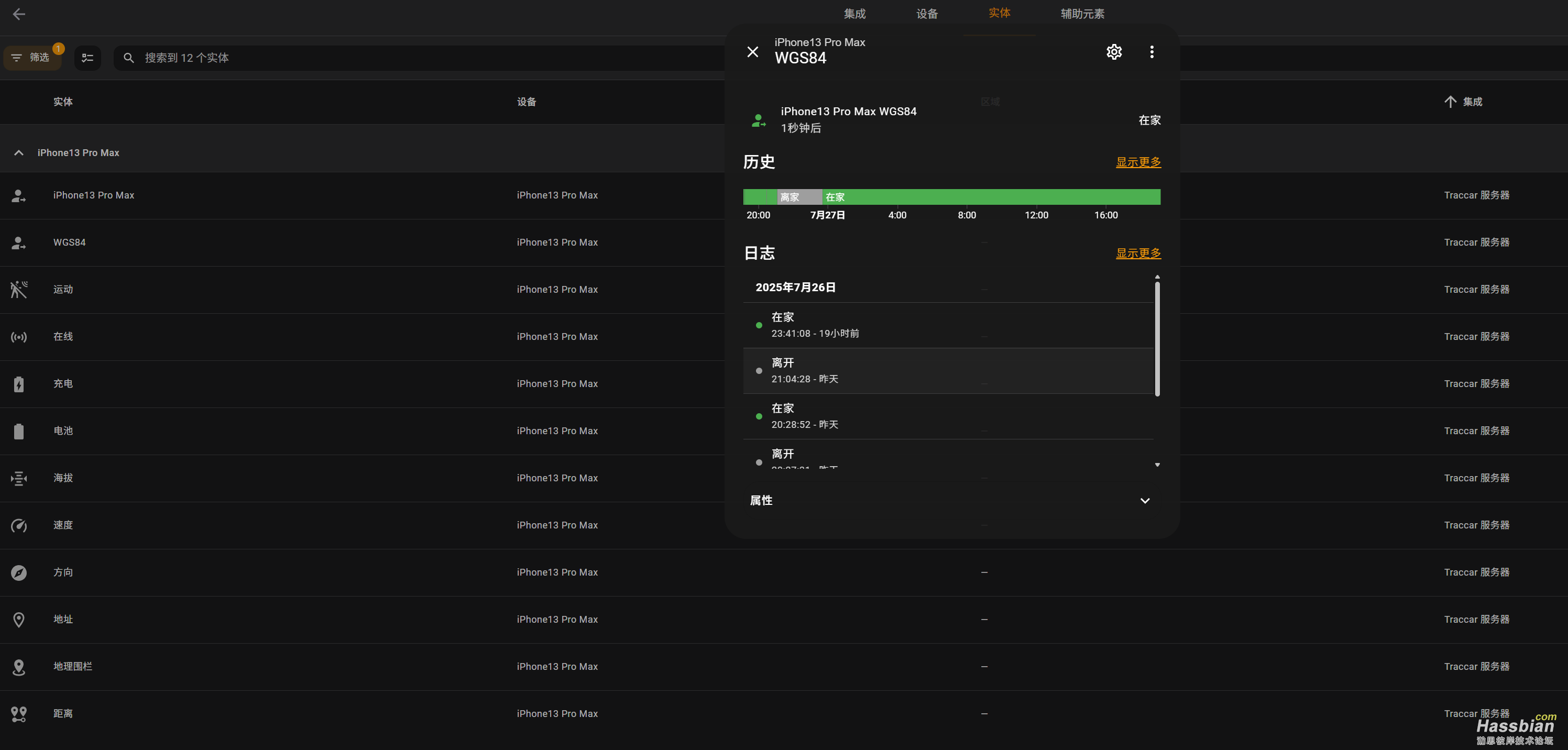Open the 距离 entity row

784,713
